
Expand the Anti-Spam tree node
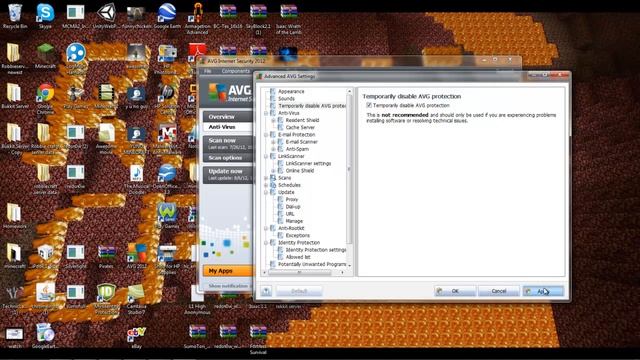pos(273,149)
